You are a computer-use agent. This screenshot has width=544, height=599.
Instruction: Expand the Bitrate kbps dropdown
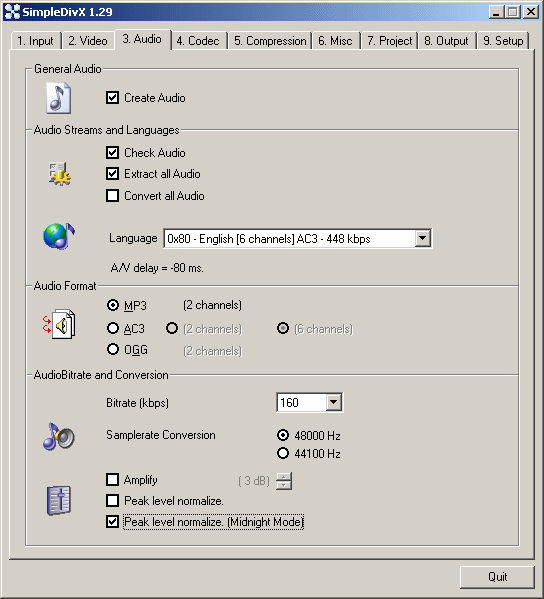pyautogui.click(x=334, y=402)
